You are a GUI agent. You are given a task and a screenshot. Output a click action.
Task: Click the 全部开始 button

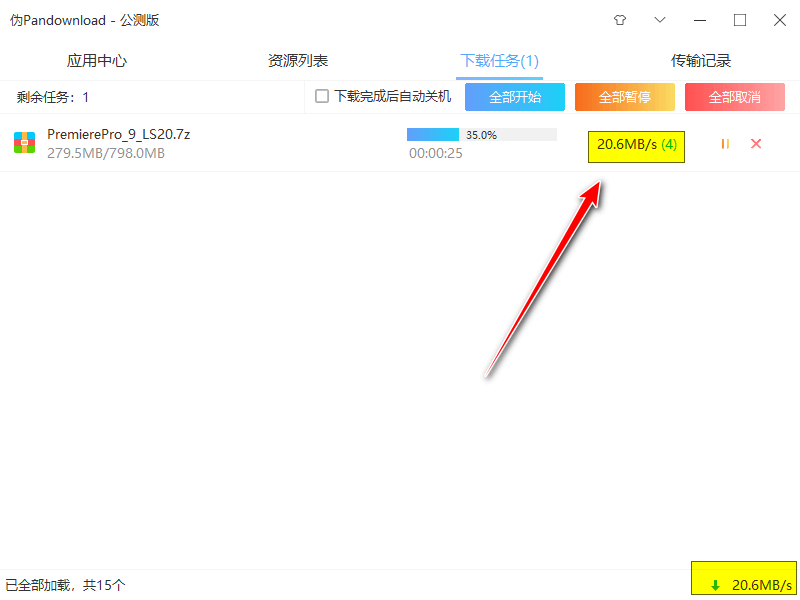point(514,96)
